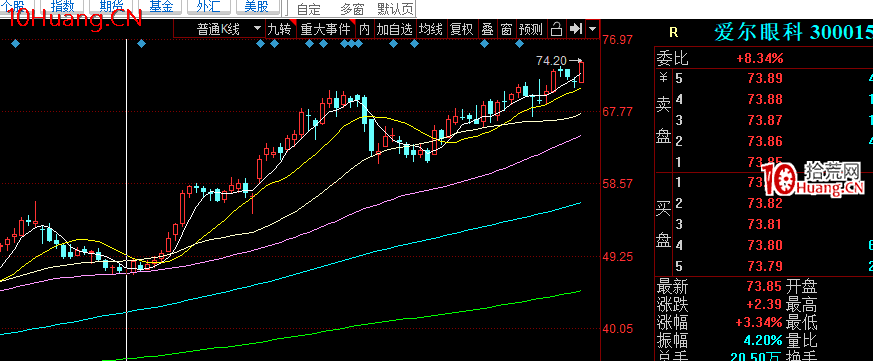This screenshot has height=361, width=873.
Task: Select sell level 5 price 73.89
Action: tap(765, 79)
